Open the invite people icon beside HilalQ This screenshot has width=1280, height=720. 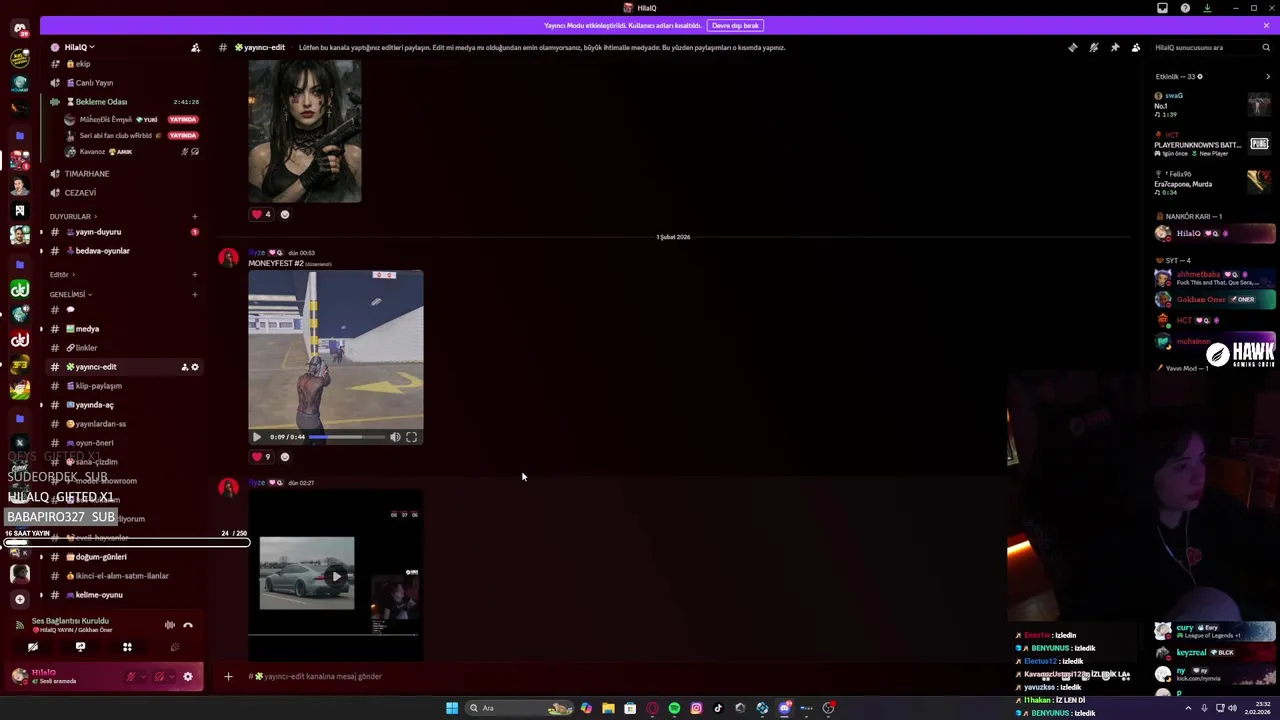[195, 47]
